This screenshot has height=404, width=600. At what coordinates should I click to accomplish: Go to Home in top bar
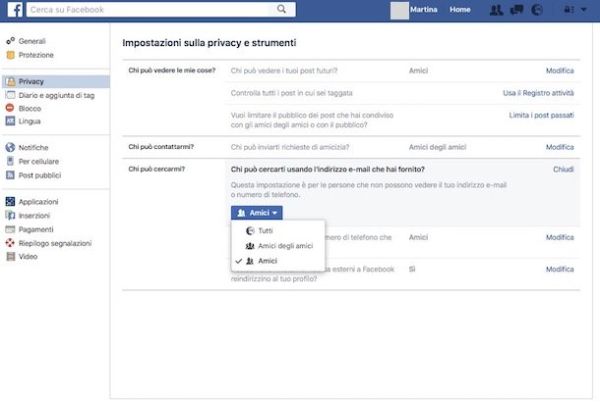coord(460,10)
